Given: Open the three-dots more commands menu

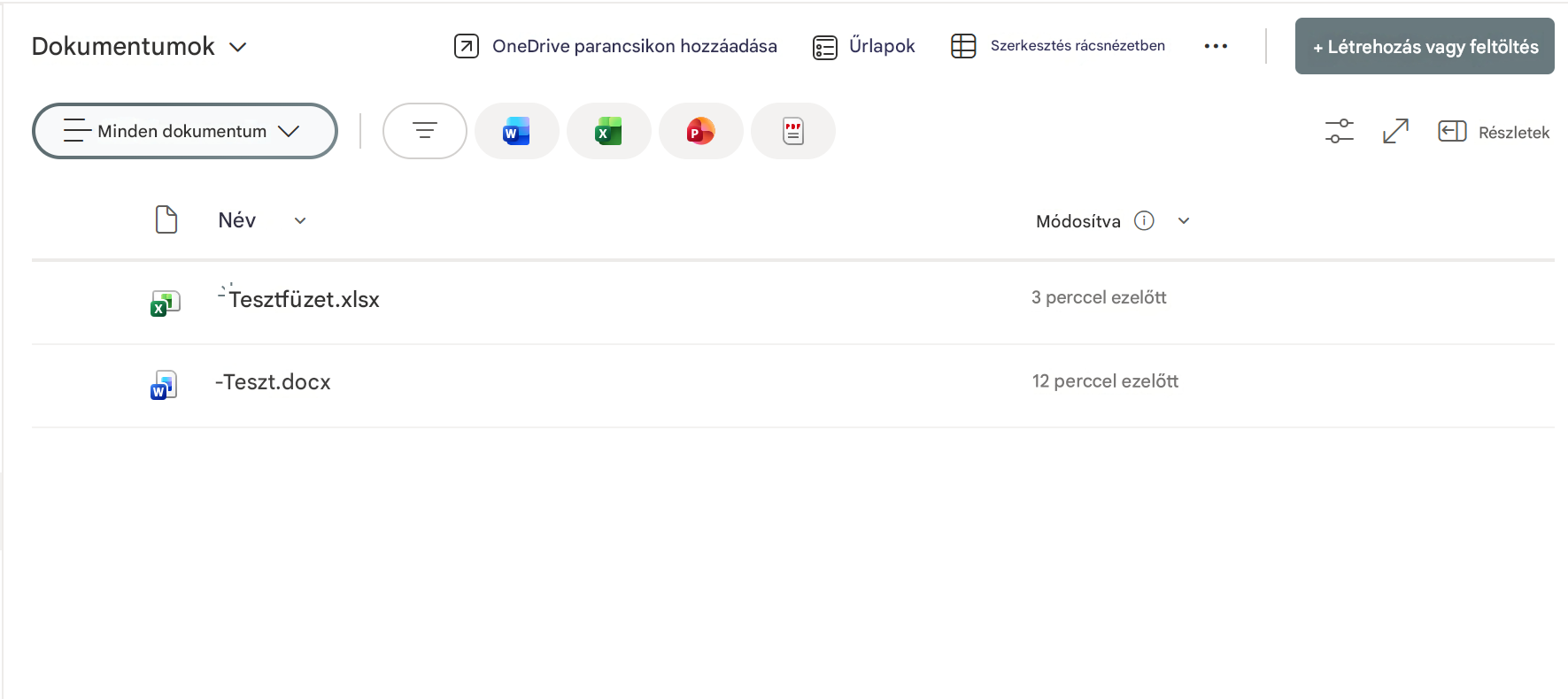Looking at the screenshot, I should [x=1216, y=46].
